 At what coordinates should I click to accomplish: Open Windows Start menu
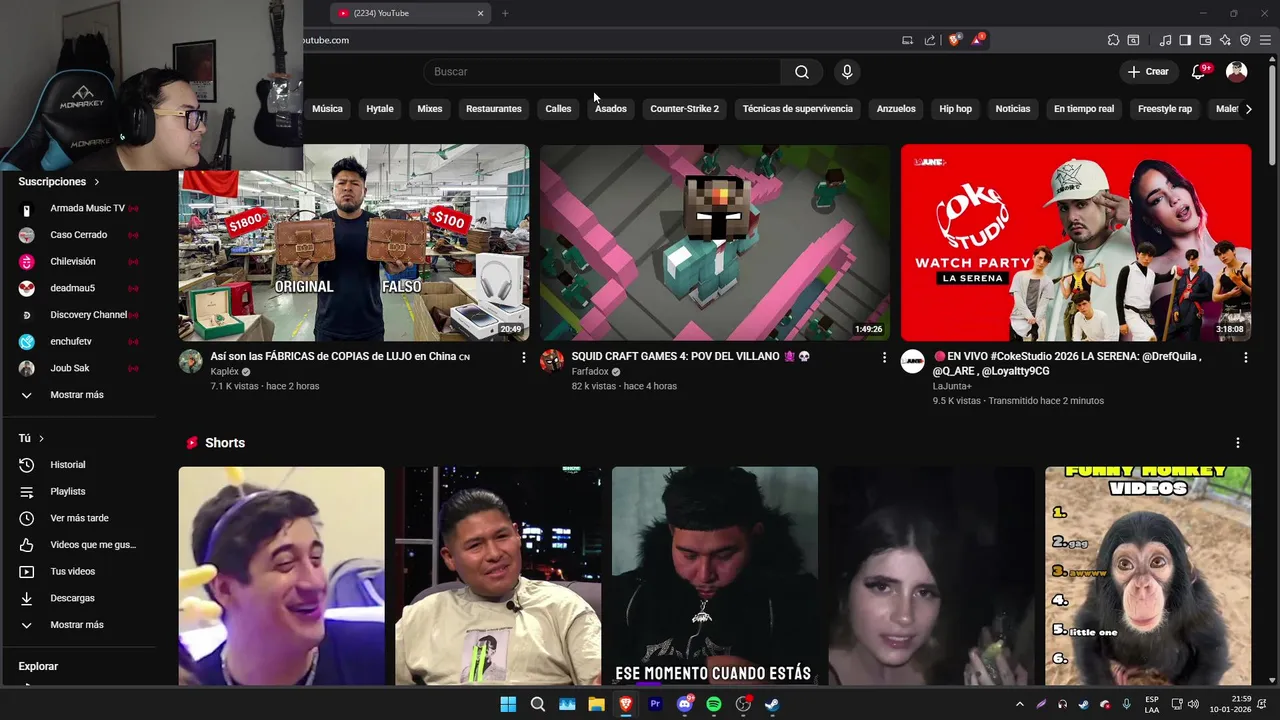[x=508, y=704]
